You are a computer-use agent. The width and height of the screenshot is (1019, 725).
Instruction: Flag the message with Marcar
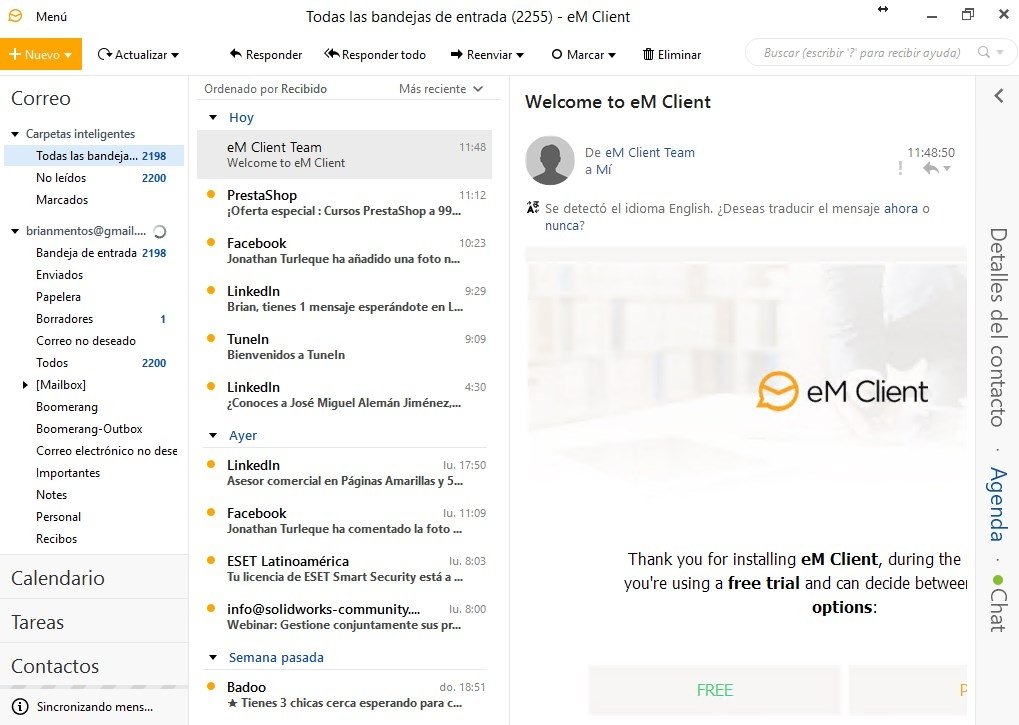tap(578, 55)
